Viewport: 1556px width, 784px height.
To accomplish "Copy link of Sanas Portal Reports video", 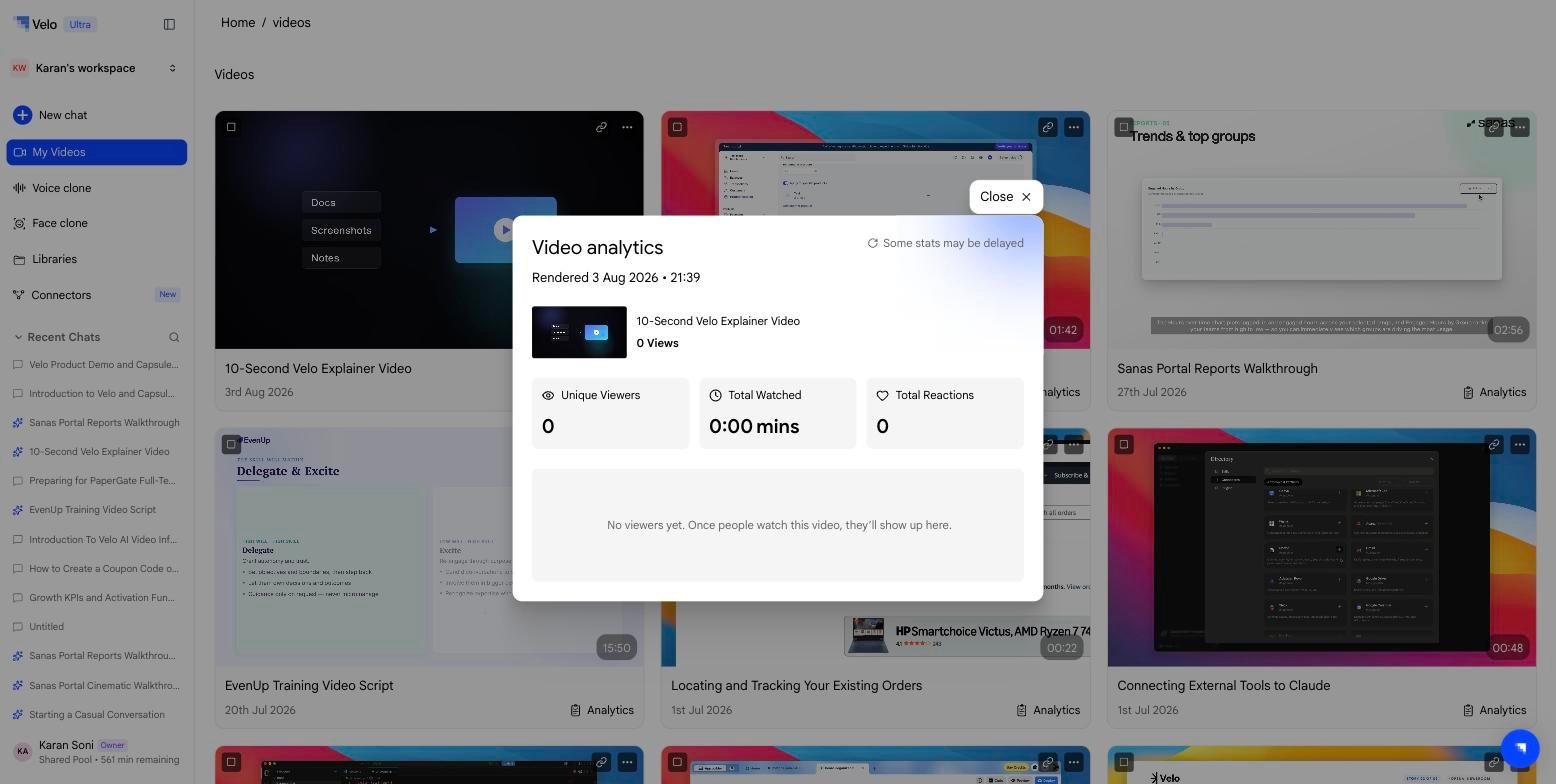I will (x=1493, y=127).
